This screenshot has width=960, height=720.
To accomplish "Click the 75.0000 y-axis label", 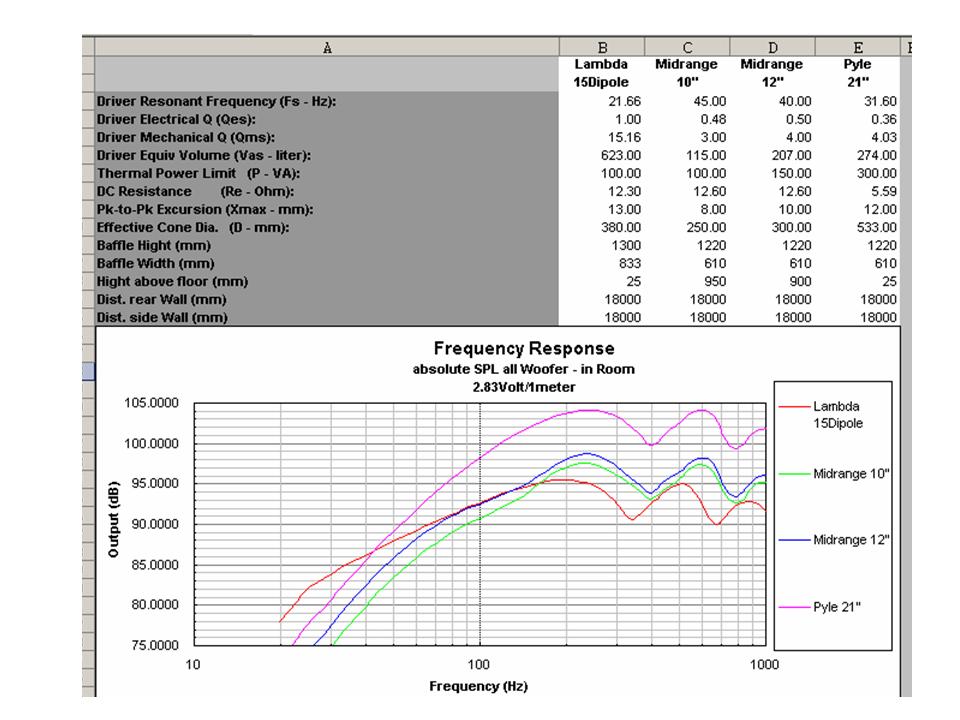I will 154,645.
